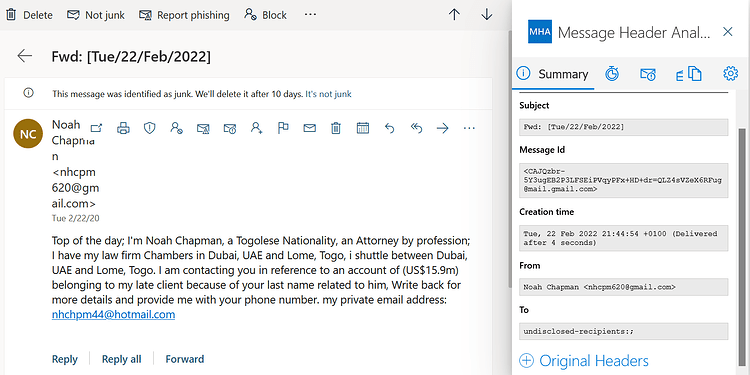Switch to the Summary tab
This screenshot has width=750, height=375.
click(553, 74)
